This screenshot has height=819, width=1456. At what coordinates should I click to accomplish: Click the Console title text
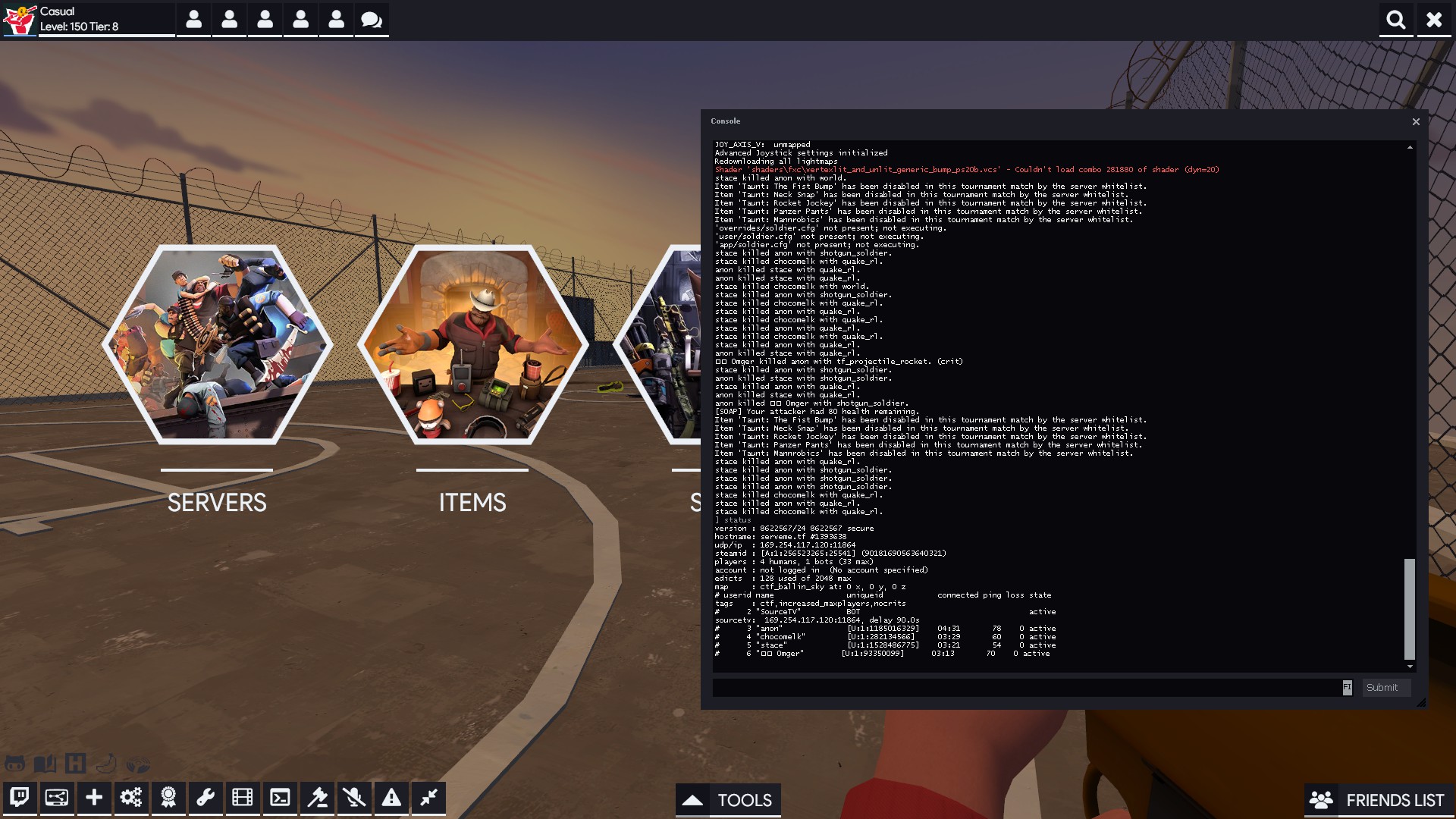pos(726,121)
